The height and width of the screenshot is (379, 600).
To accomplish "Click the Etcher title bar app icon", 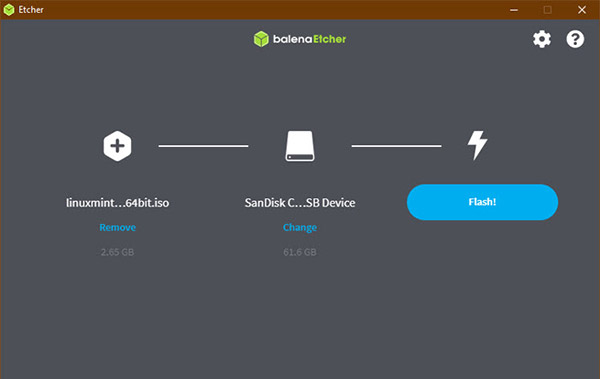I will coord(9,10).
